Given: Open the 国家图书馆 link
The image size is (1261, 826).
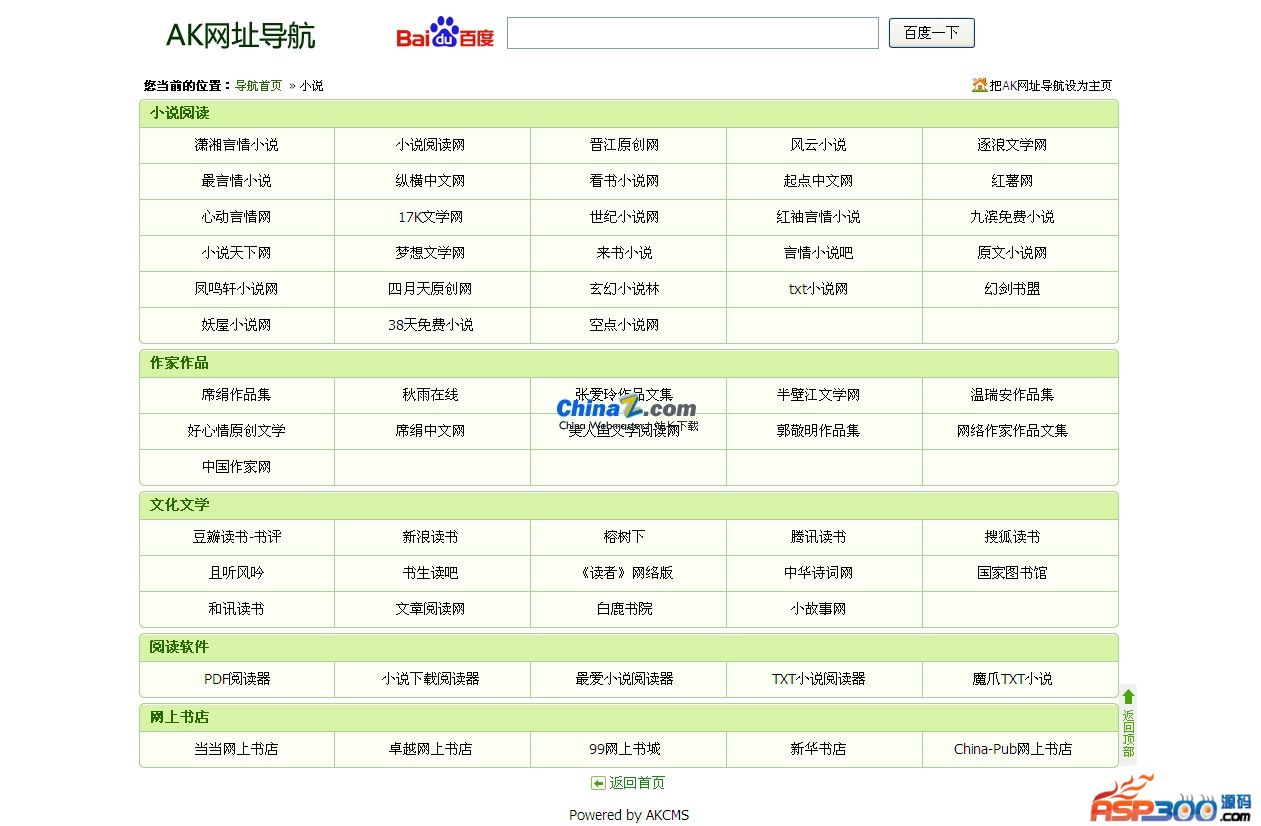Looking at the screenshot, I should click(x=1012, y=573).
